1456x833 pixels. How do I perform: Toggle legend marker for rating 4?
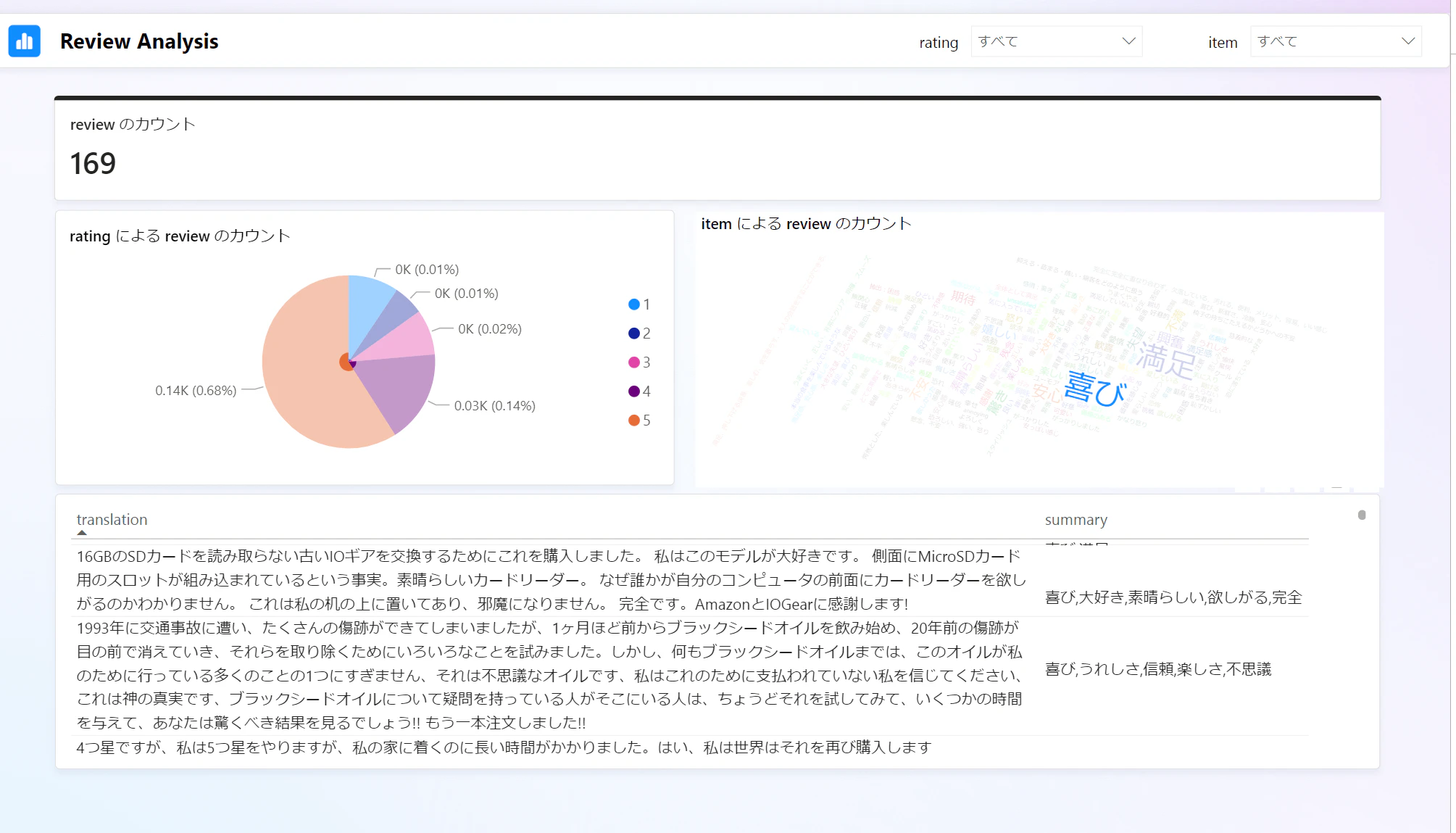pyautogui.click(x=634, y=391)
